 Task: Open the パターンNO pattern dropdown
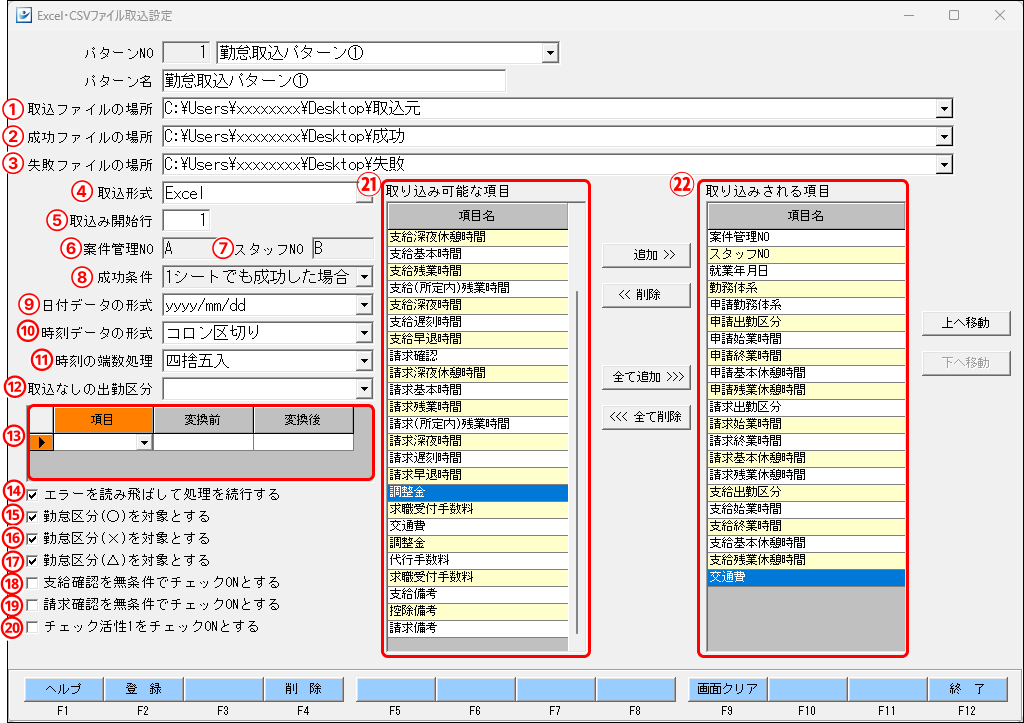(553, 52)
